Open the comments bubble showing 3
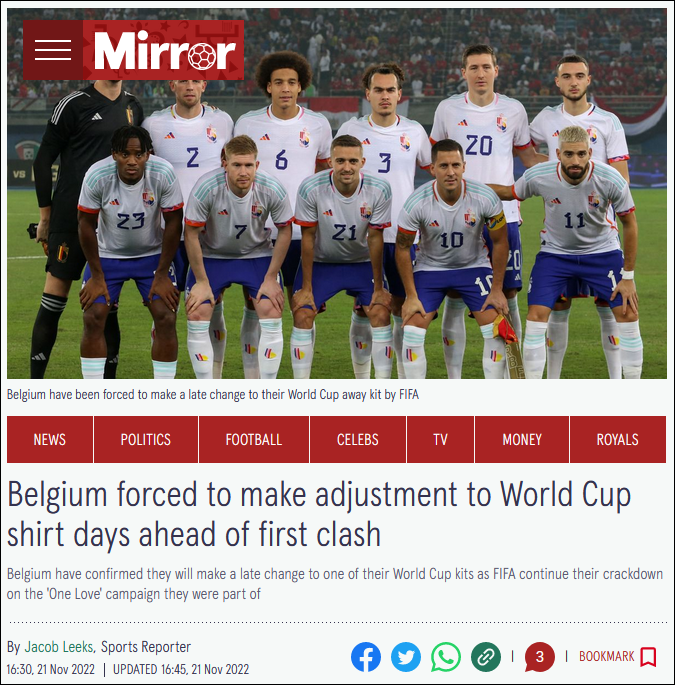This screenshot has height=685, width=675. point(540,657)
